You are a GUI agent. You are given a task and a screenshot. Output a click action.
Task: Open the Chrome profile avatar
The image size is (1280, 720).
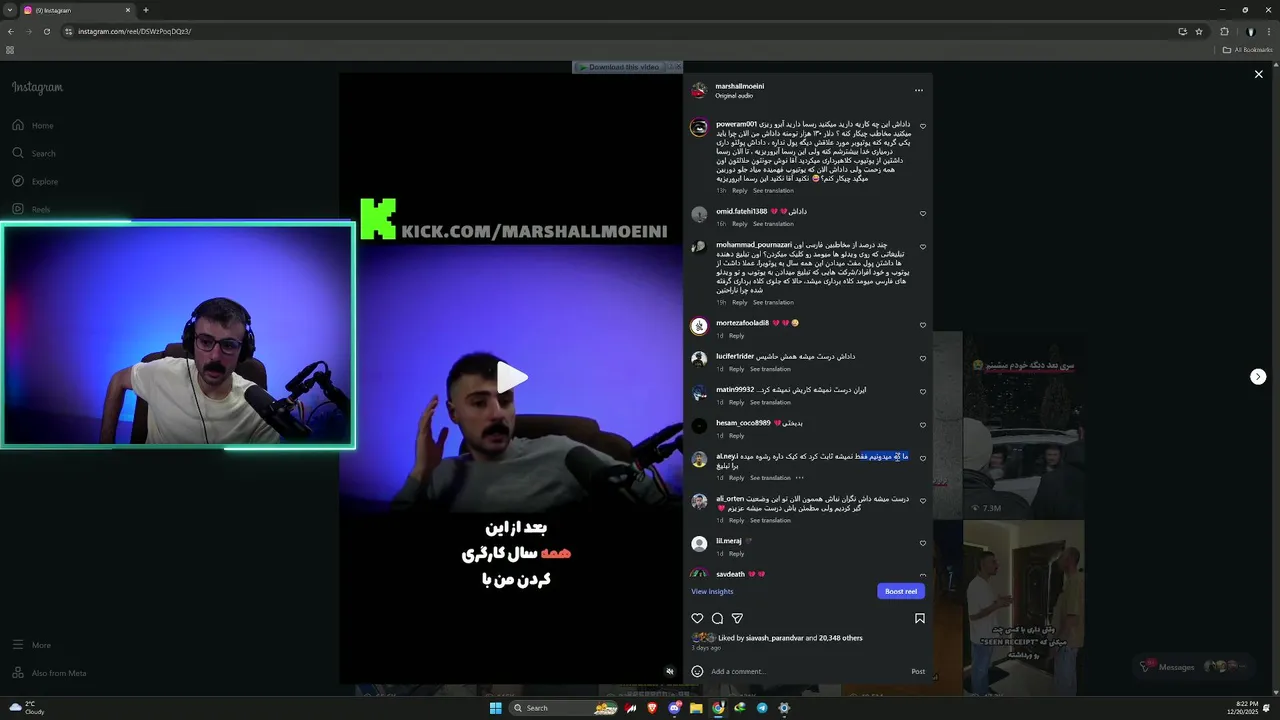1250,31
